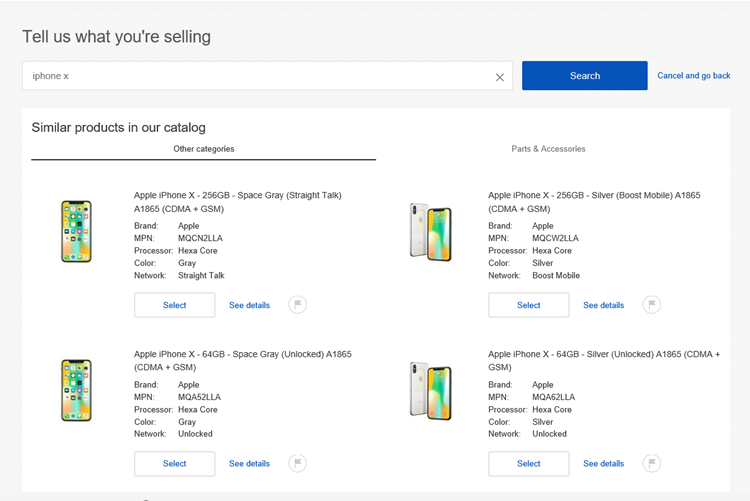This screenshot has width=750, height=501.
Task: Flag the 256GB Silver Boost Mobile listing
Action: (651, 305)
